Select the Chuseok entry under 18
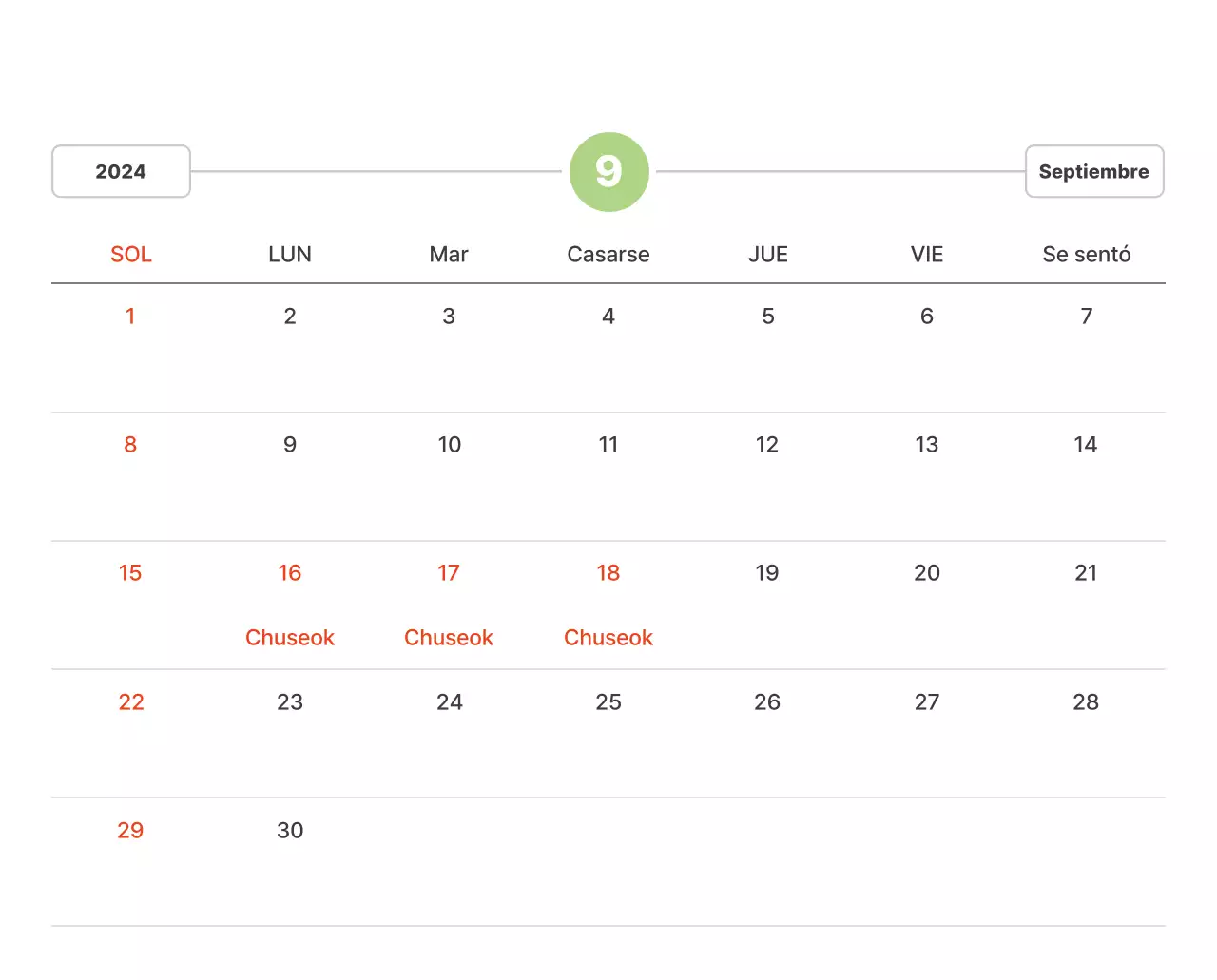This screenshot has height=980, width=1217. (608, 638)
